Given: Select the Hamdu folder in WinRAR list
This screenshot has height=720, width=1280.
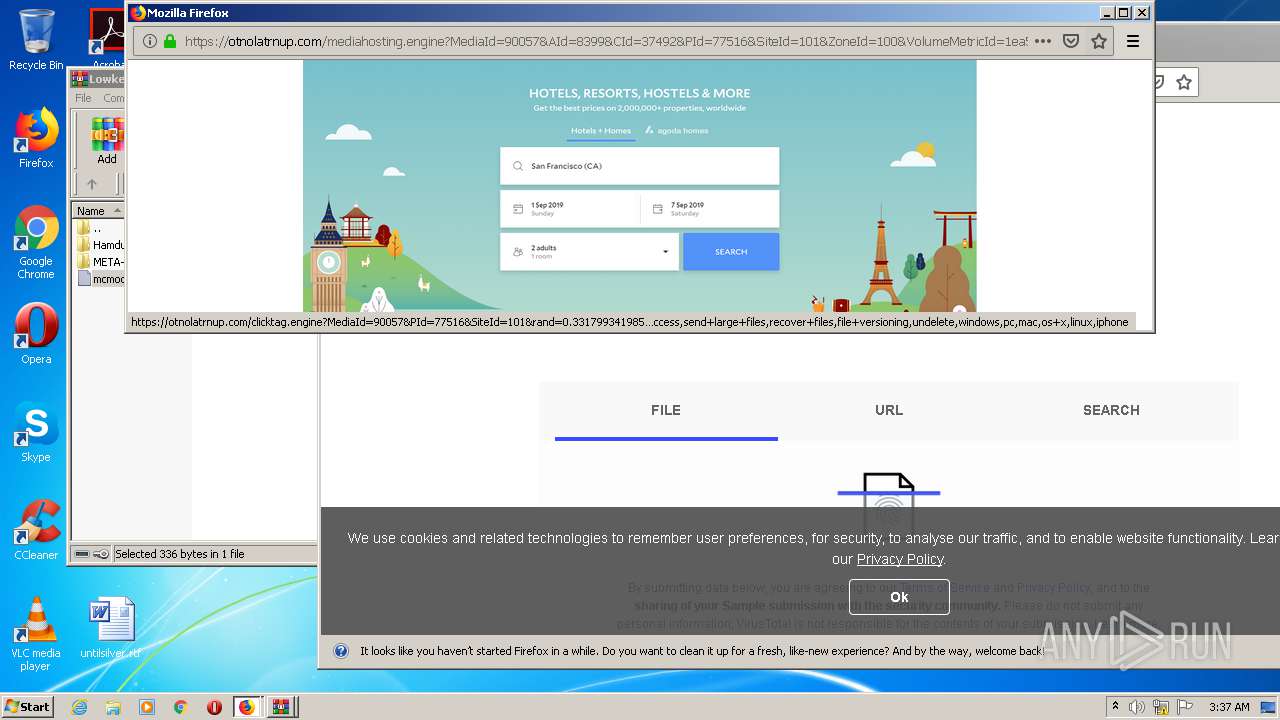Looking at the screenshot, I should [x=100, y=245].
